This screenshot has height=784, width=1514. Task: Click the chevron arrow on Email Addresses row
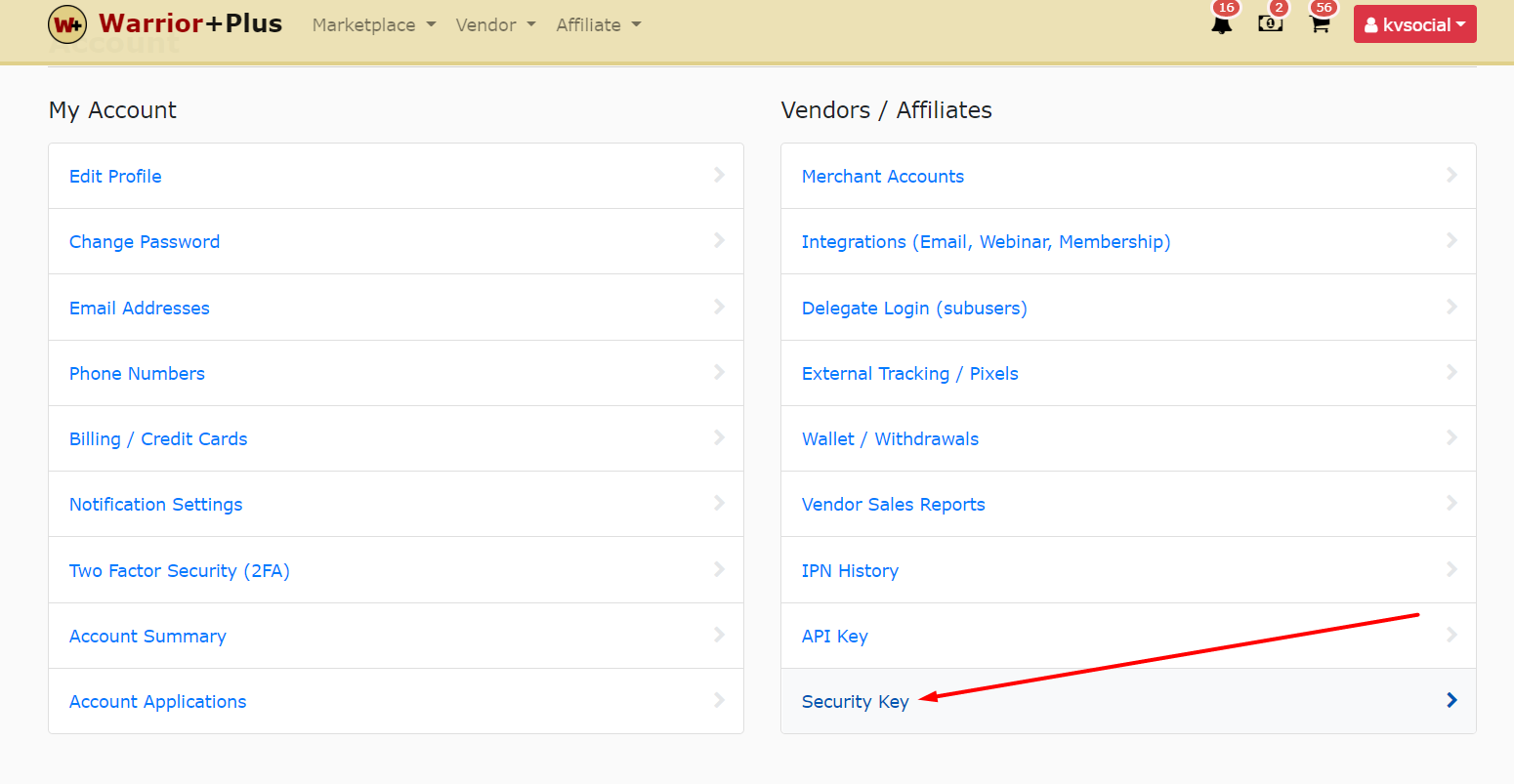(x=719, y=307)
